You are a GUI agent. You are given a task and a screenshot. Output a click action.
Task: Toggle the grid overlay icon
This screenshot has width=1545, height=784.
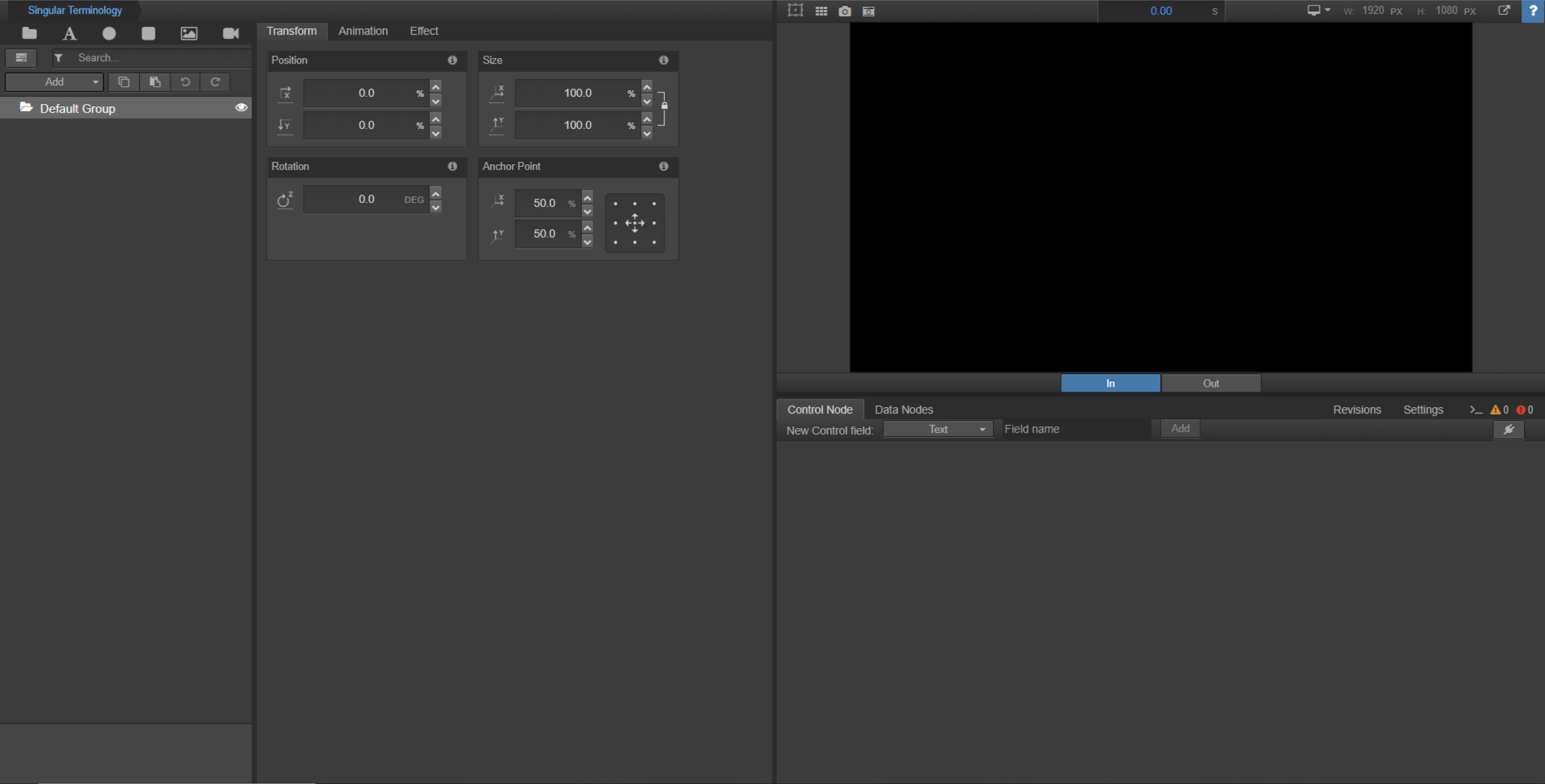pyautogui.click(x=821, y=11)
